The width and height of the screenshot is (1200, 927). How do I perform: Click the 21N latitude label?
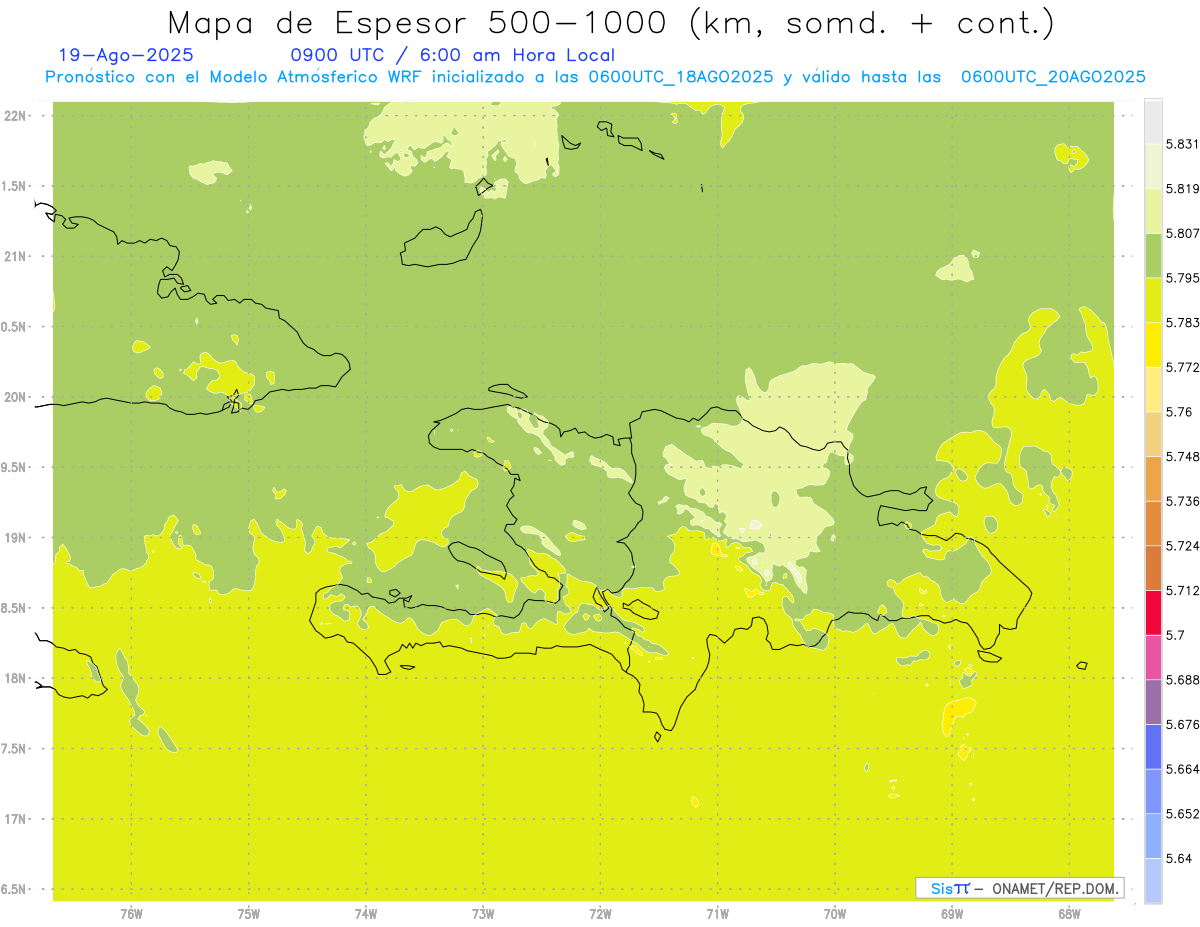(x=17, y=256)
